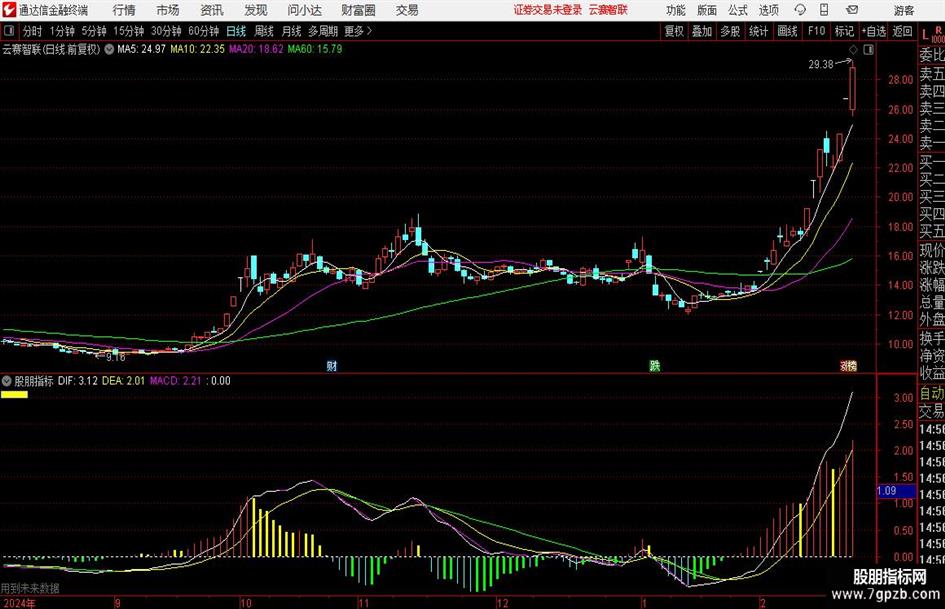Open the 公式 menu
945x609 pixels.
point(737,10)
